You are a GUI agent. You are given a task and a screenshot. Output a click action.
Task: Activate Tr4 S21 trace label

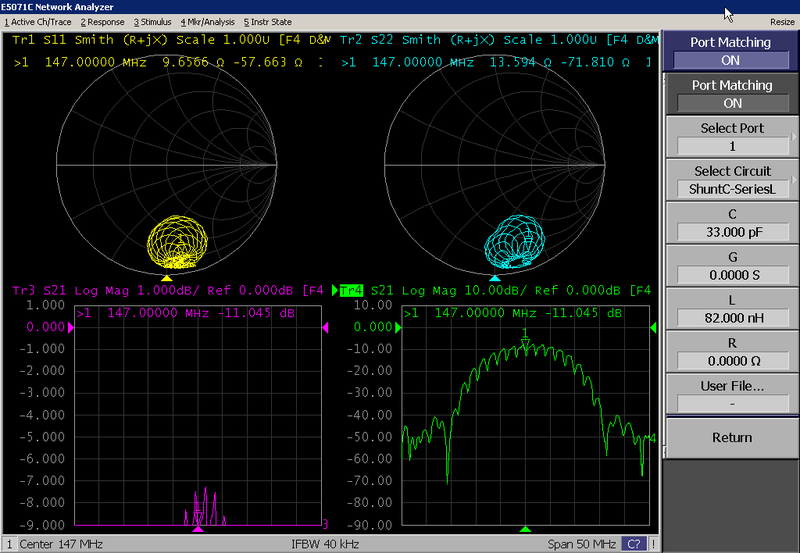(x=351, y=291)
